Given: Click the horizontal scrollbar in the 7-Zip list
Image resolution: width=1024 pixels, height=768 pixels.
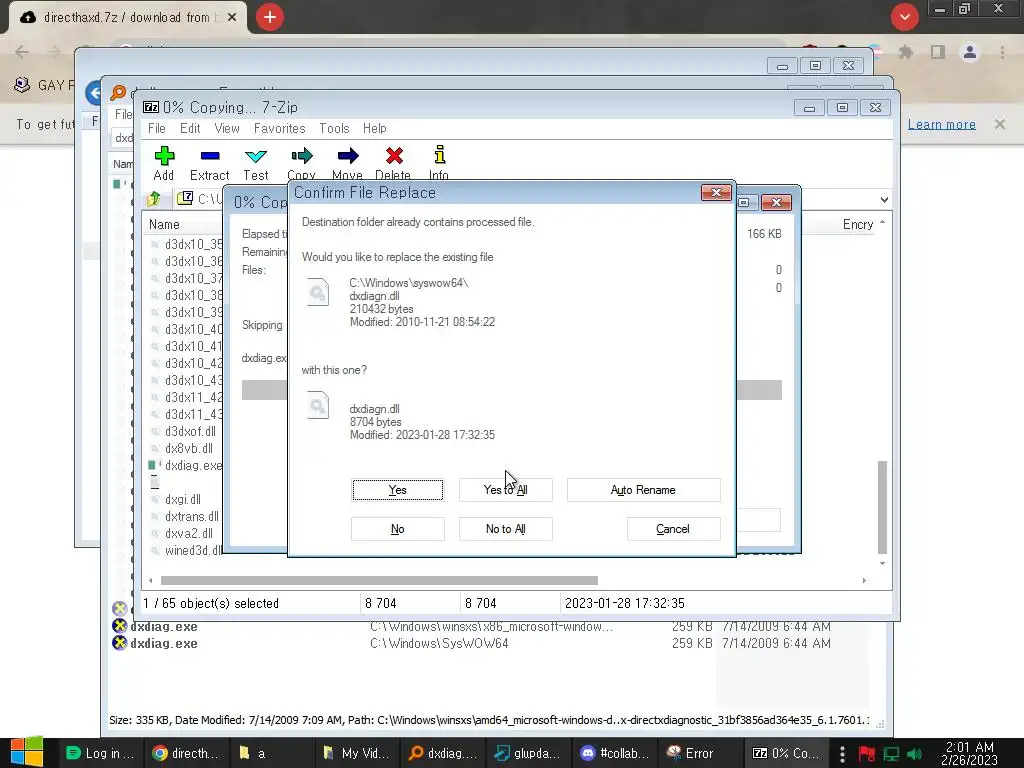Looking at the screenshot, I should tap(379, 581).
